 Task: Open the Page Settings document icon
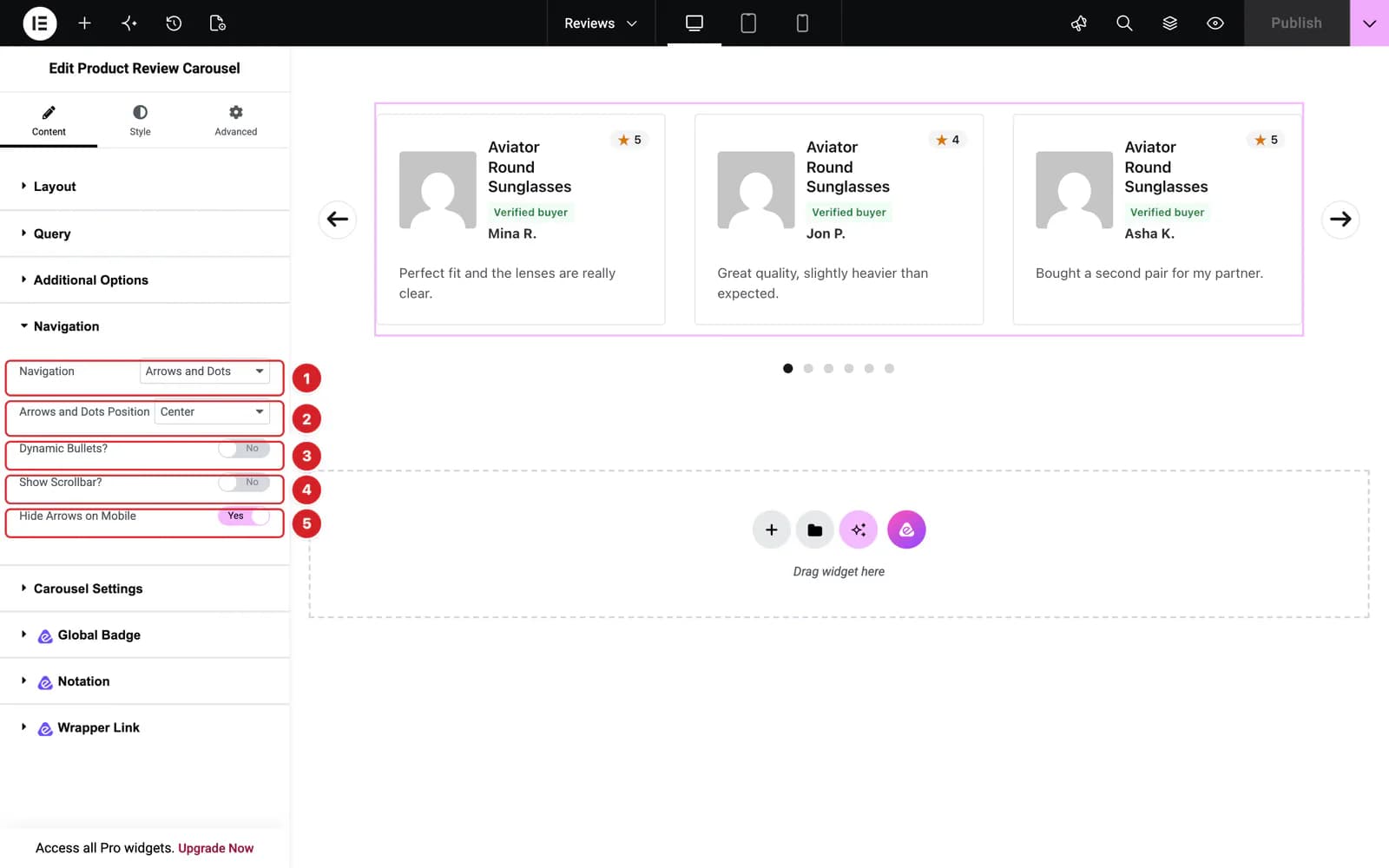(x=218, y=23)
